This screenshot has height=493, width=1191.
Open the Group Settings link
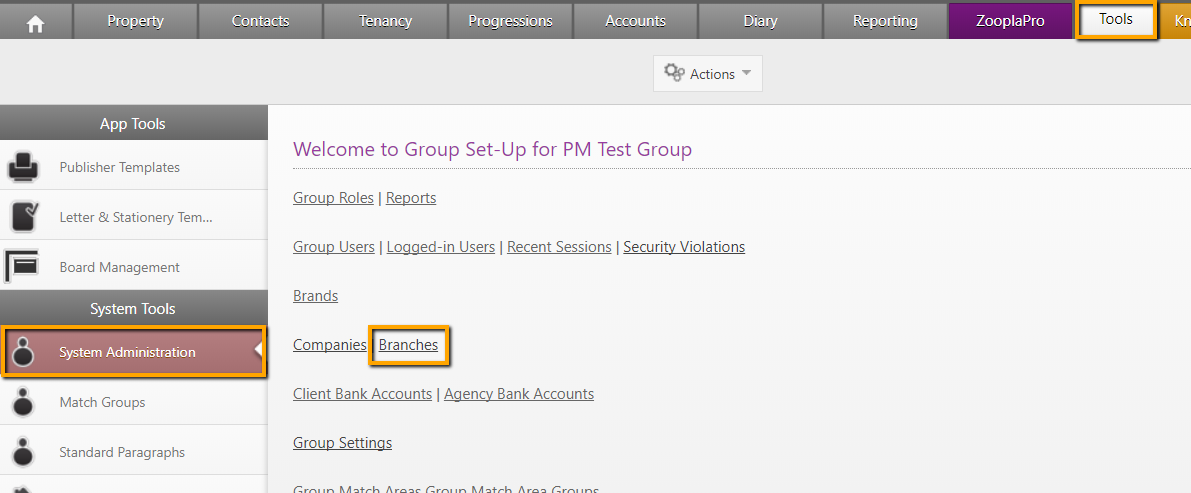point(342,443)
